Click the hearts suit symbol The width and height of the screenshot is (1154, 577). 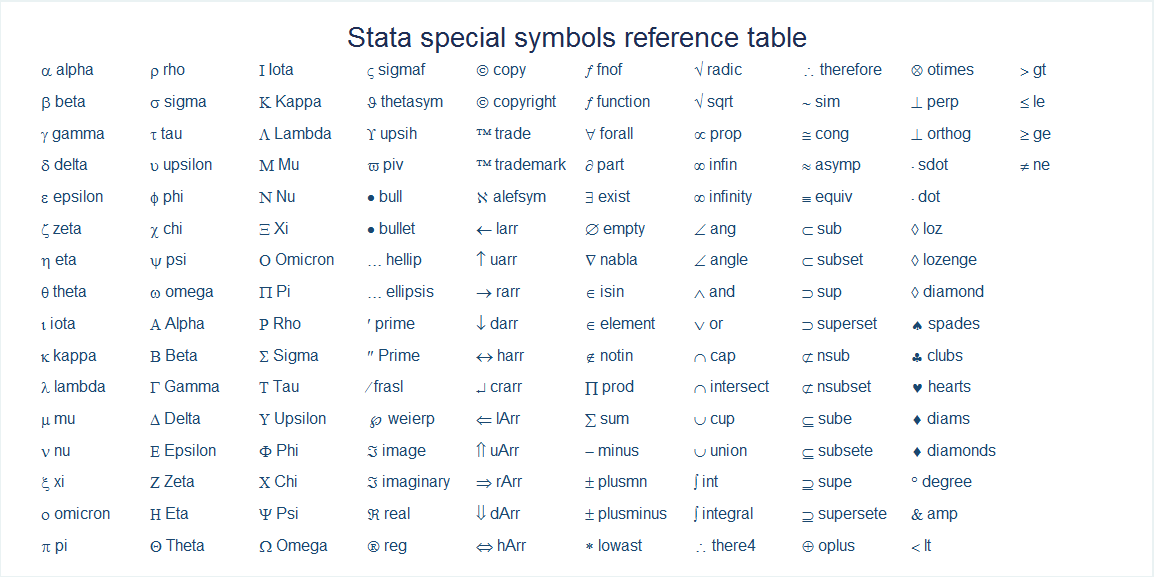coord(916,388)
